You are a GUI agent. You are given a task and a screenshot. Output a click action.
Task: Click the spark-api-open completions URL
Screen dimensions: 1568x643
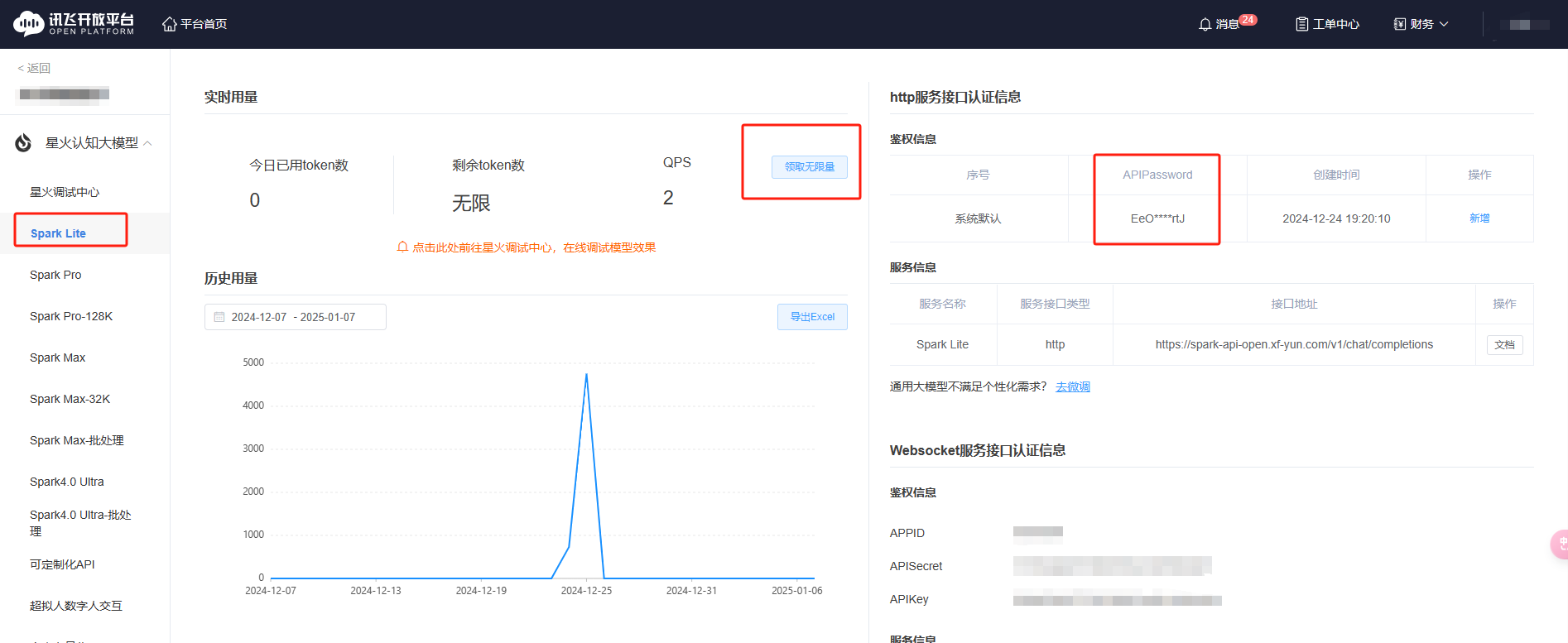(x=1294, y=344)
